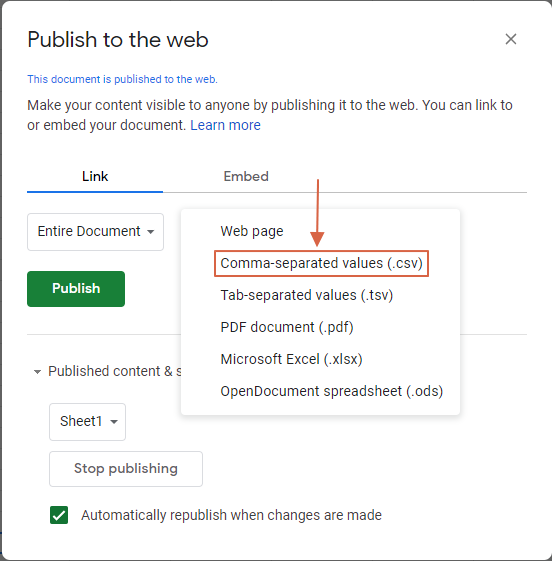This screenshot has height=561, width=552.
Task: Collapse the Published content section triangle
Action: (37, 372)
